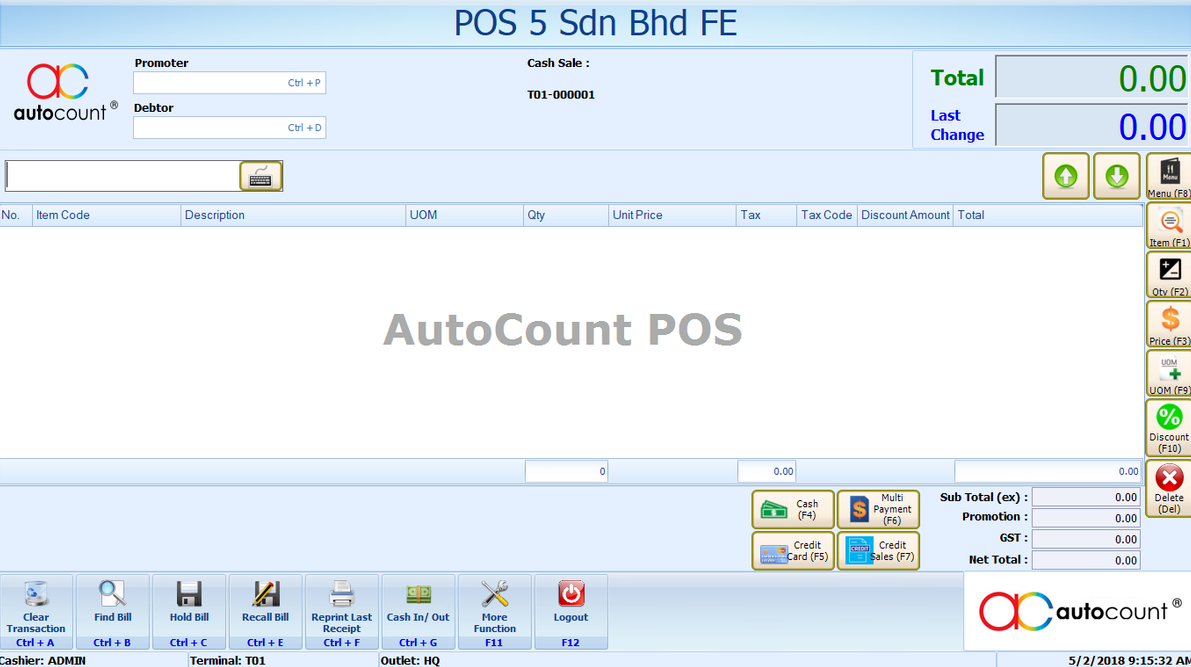The height and width of the screenshot is (667, 1191).
Task: Delete the selected line (Del)
Action: pos(1169,488)
